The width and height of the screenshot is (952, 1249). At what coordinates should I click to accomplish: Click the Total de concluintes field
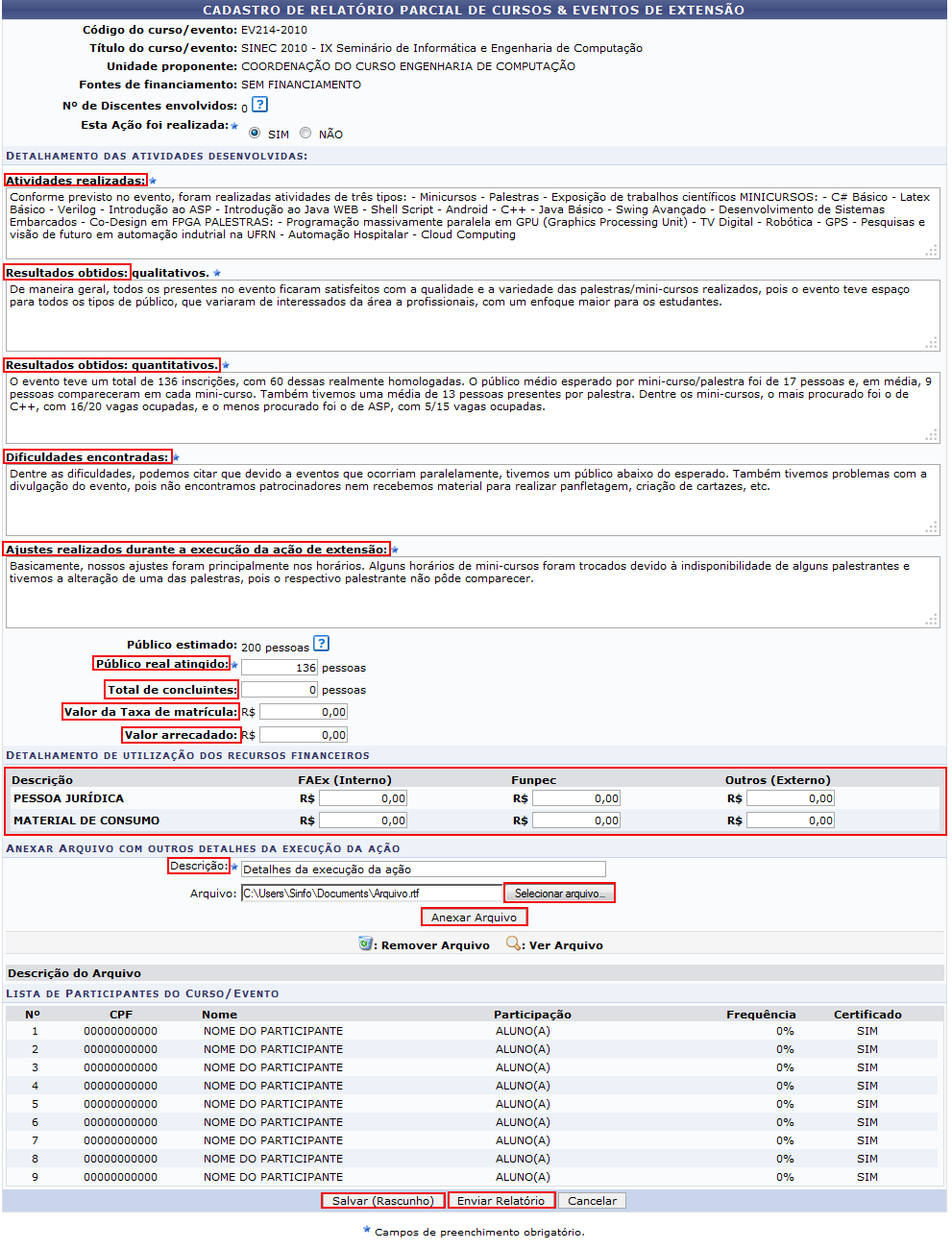coord(279,690)
